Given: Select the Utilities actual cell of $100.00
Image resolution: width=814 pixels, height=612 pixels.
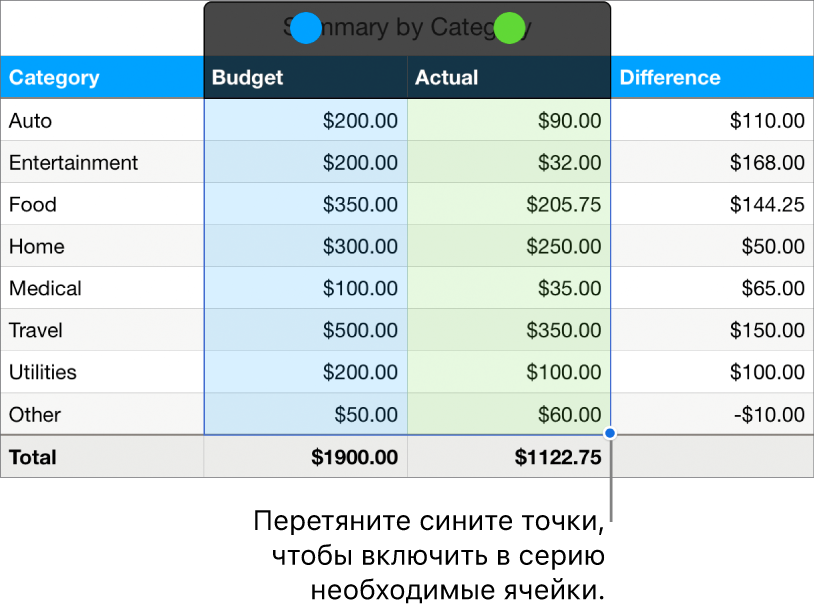Looking at the screenshot, I should [560, 372].
